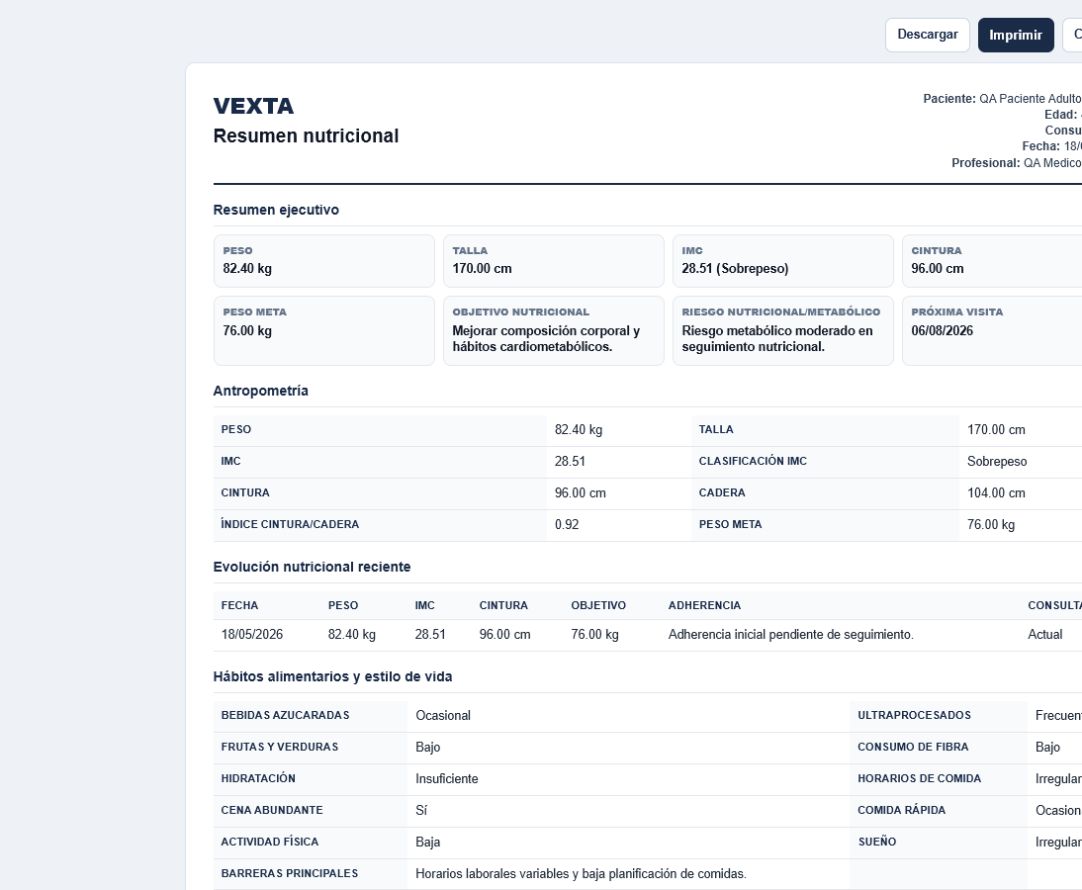Select the Índice cintura/cadera value 0.92

[x=567, y=524]
